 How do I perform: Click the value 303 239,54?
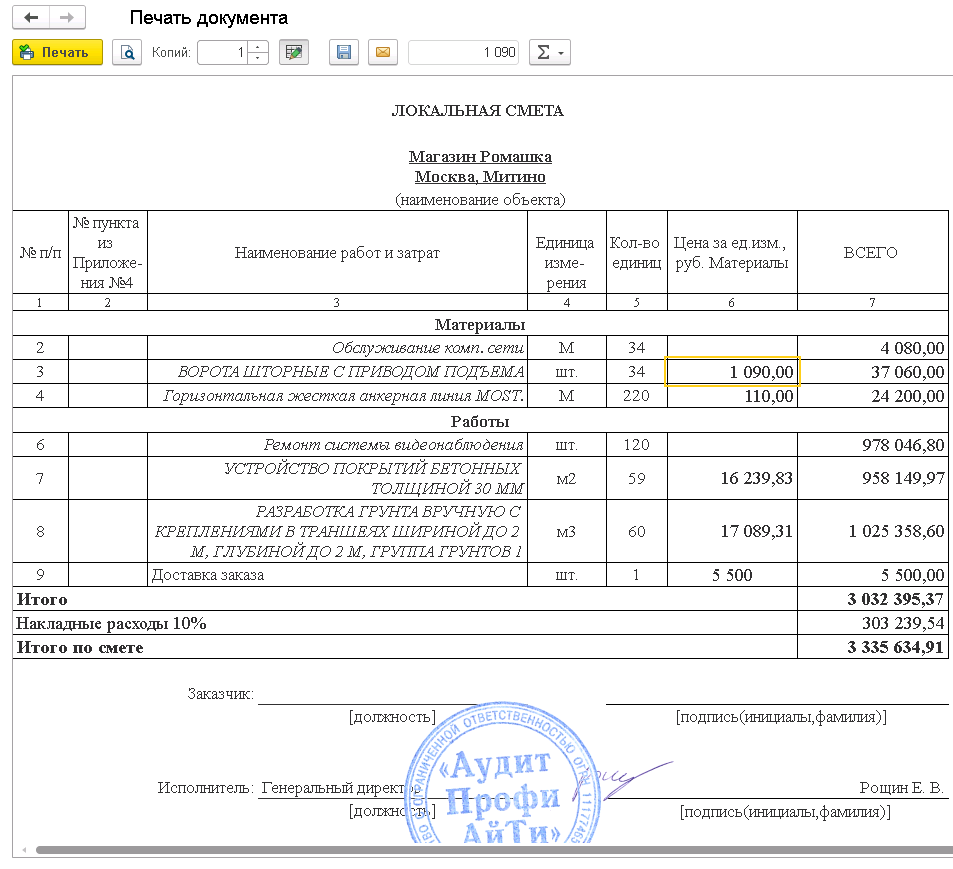[873, 623]
